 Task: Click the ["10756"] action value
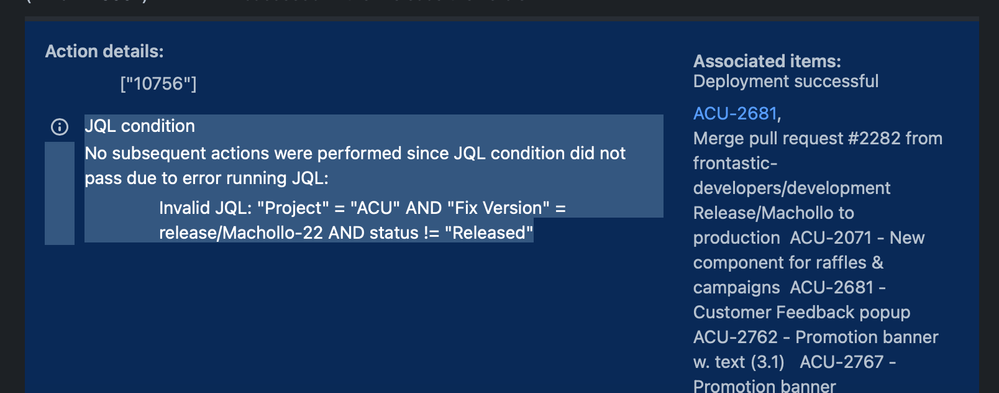click(x=159, y=83)
